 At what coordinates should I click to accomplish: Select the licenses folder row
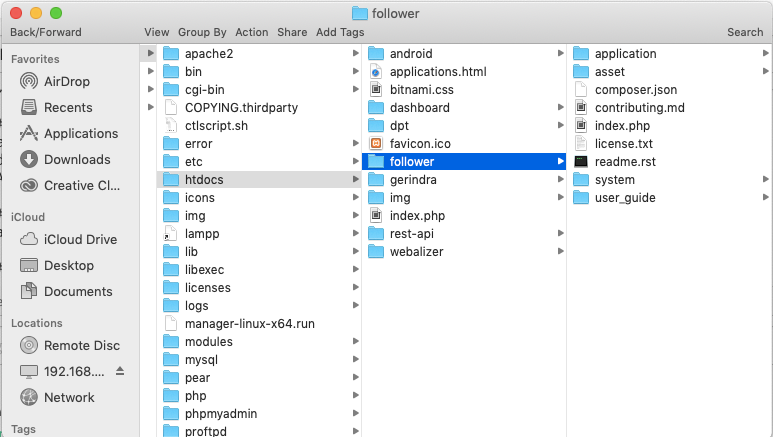(259, 288)
